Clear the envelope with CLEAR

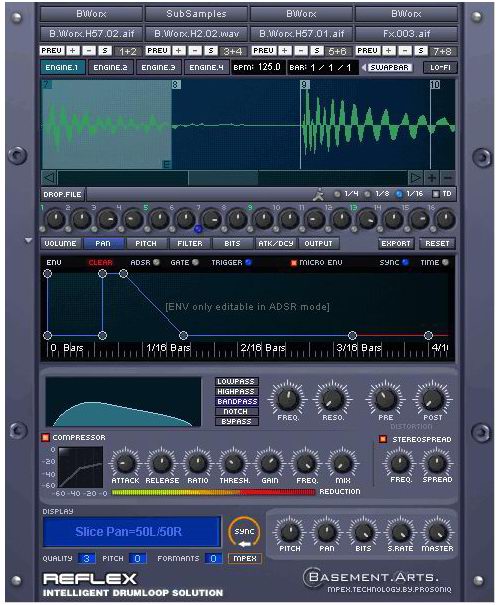pyautogui.click(x=100, y=263)
